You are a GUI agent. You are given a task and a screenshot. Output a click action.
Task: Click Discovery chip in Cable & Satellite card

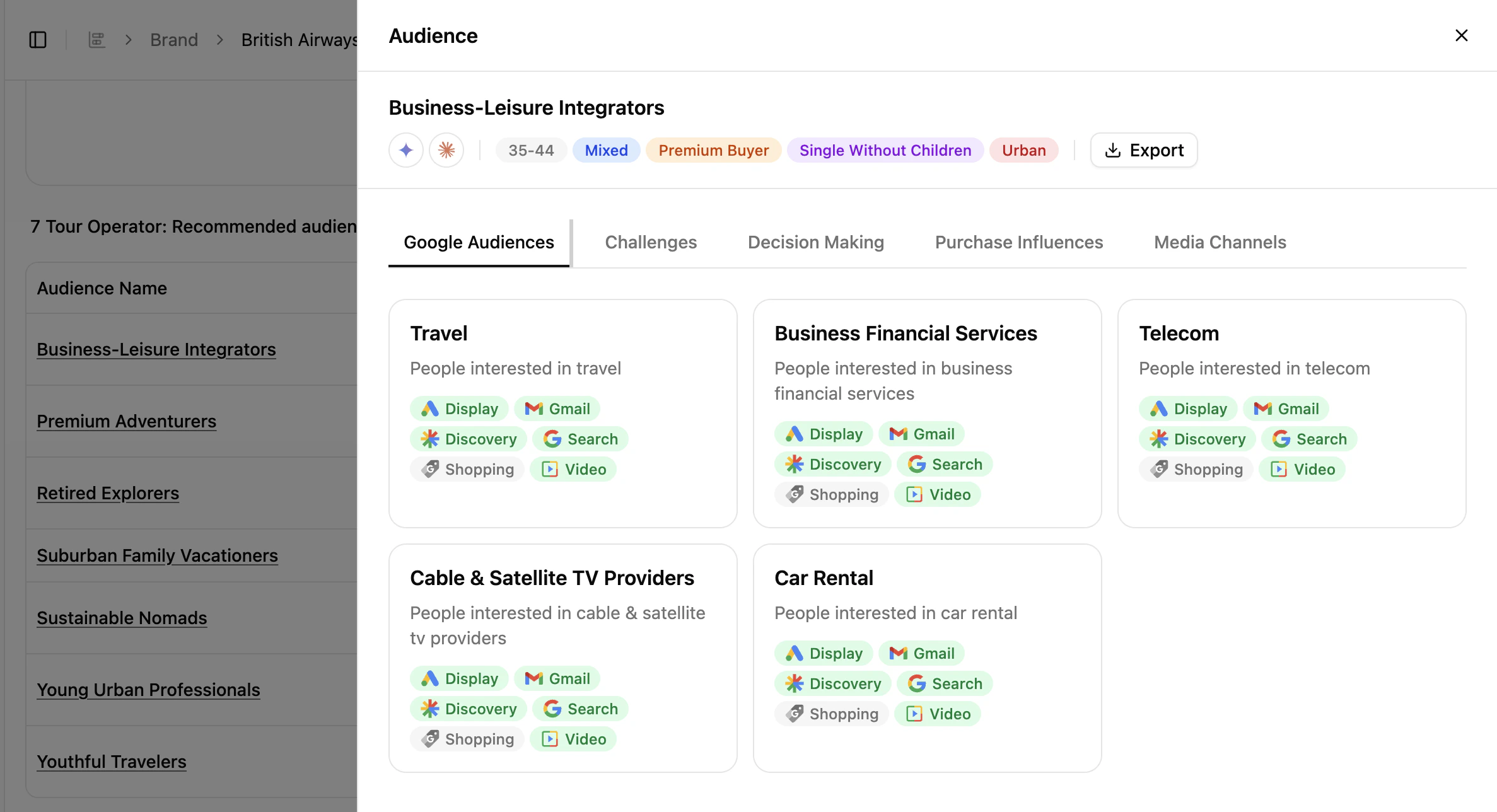(469, 709)
